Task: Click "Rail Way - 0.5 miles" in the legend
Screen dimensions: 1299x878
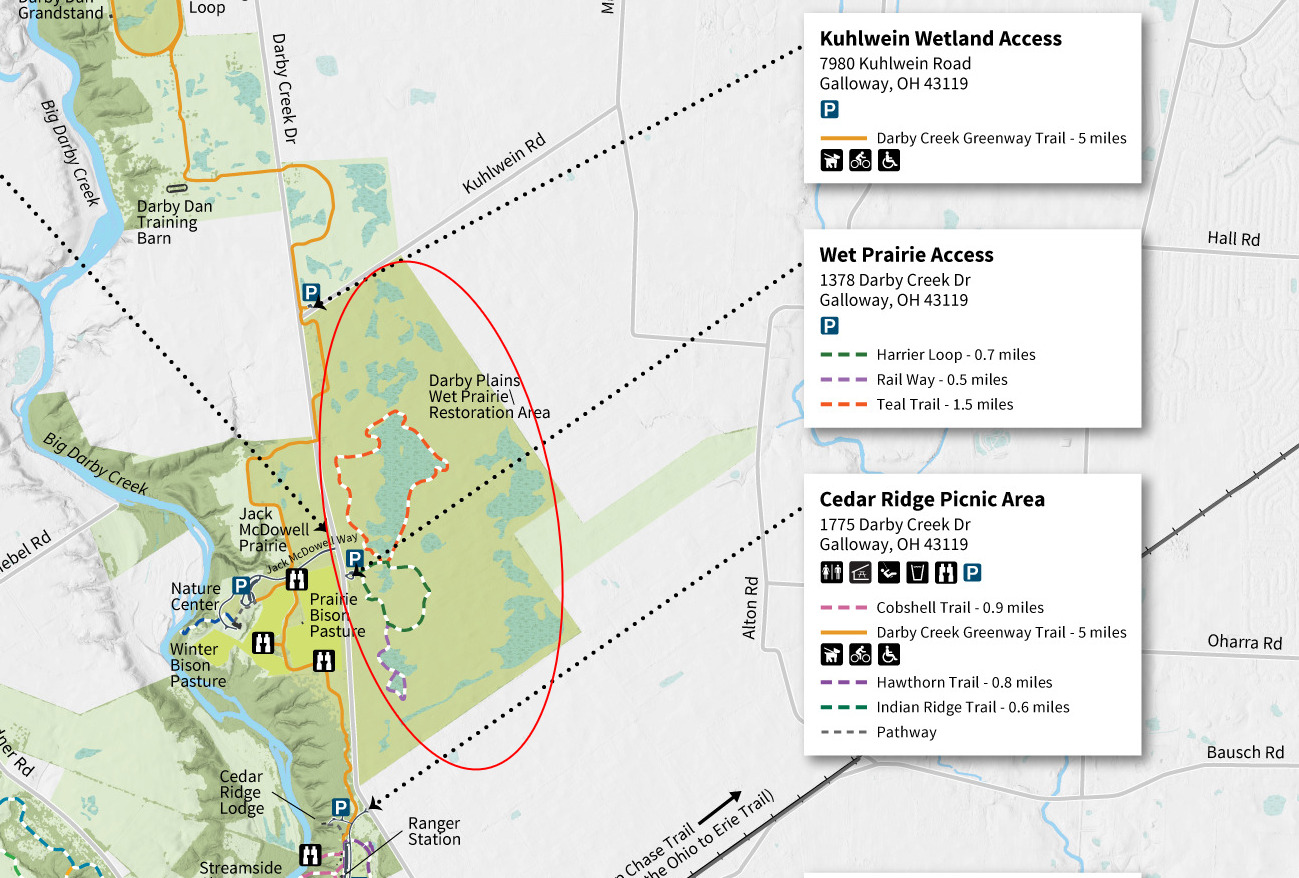Action: coord(942,380)
